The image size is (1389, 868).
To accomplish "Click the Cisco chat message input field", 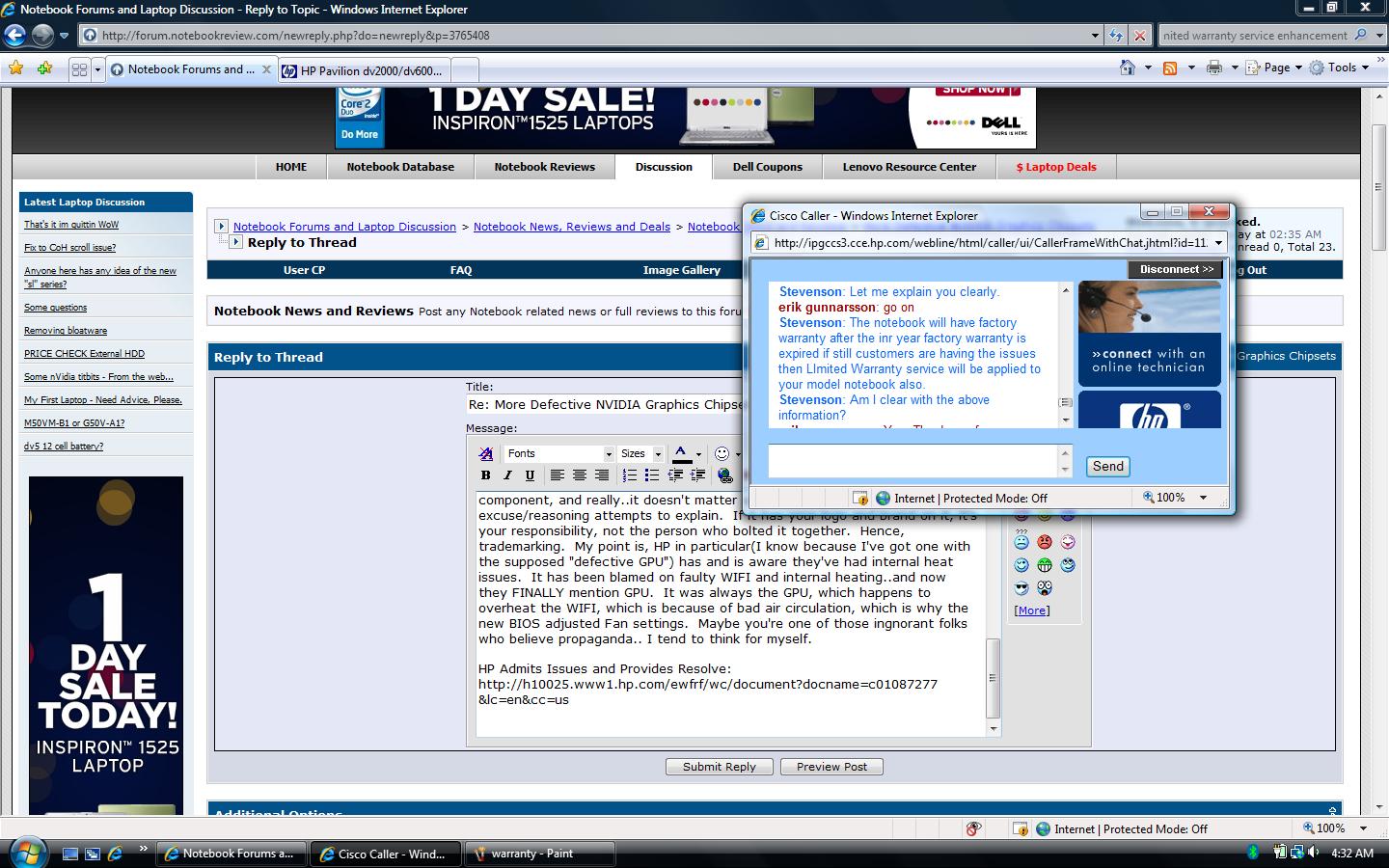I will [912, 460].
